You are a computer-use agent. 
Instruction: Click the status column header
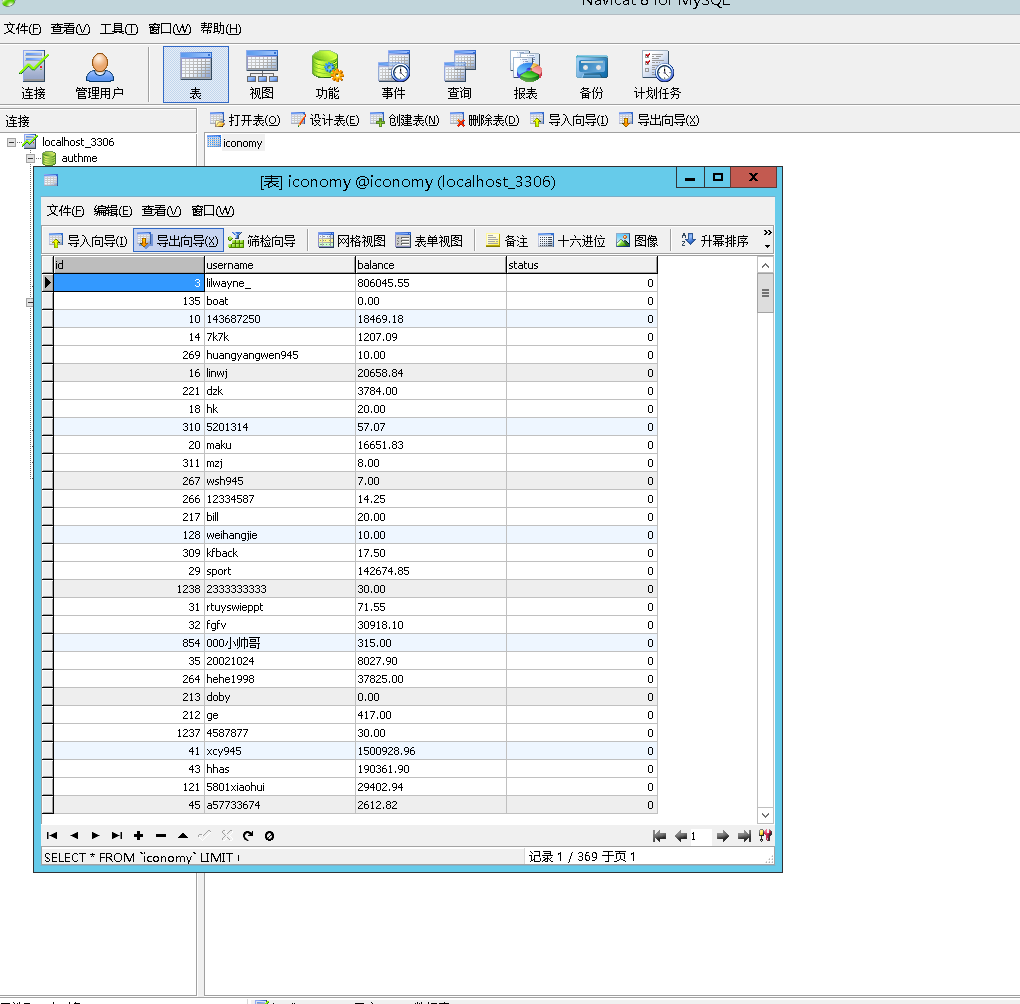[x=582, y=265]
